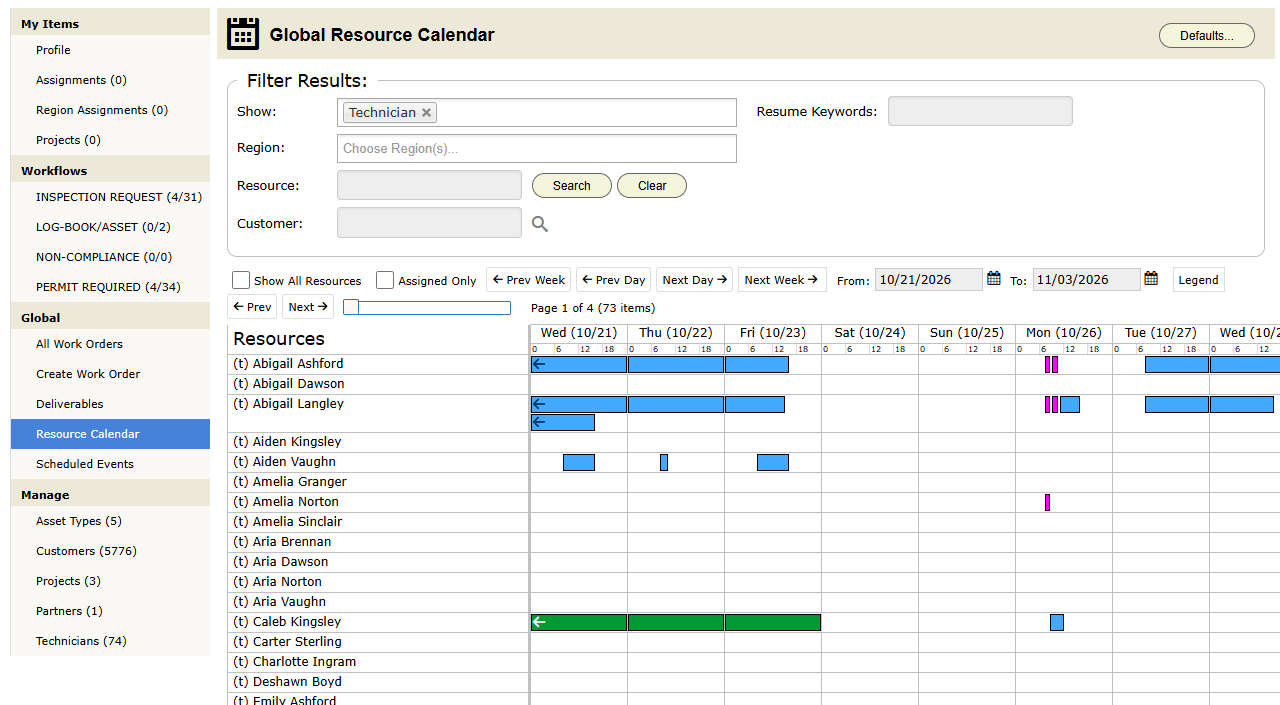
Task: Open the customer lookup magnifier icon
Action: [540, 224]
